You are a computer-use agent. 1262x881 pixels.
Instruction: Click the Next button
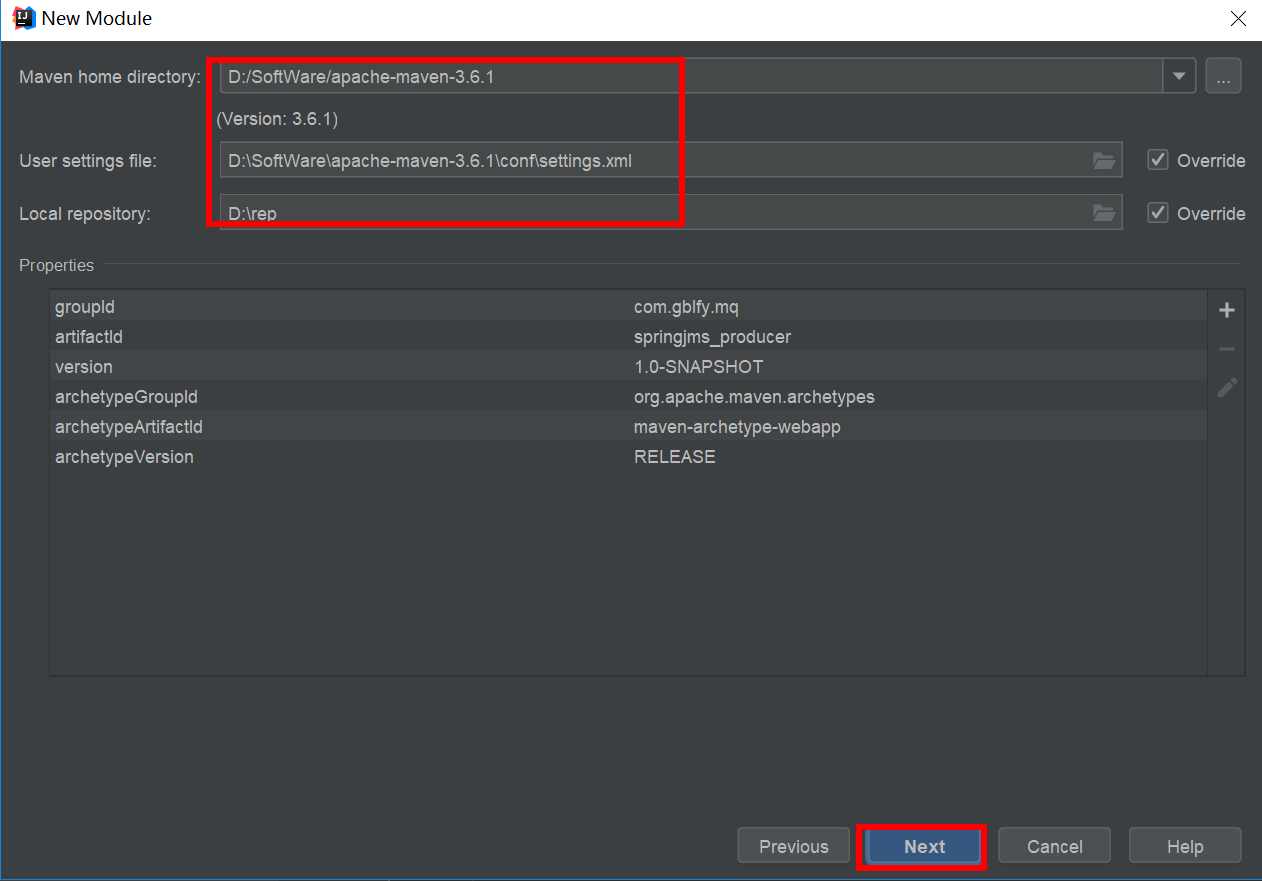(x=924, y=846)
